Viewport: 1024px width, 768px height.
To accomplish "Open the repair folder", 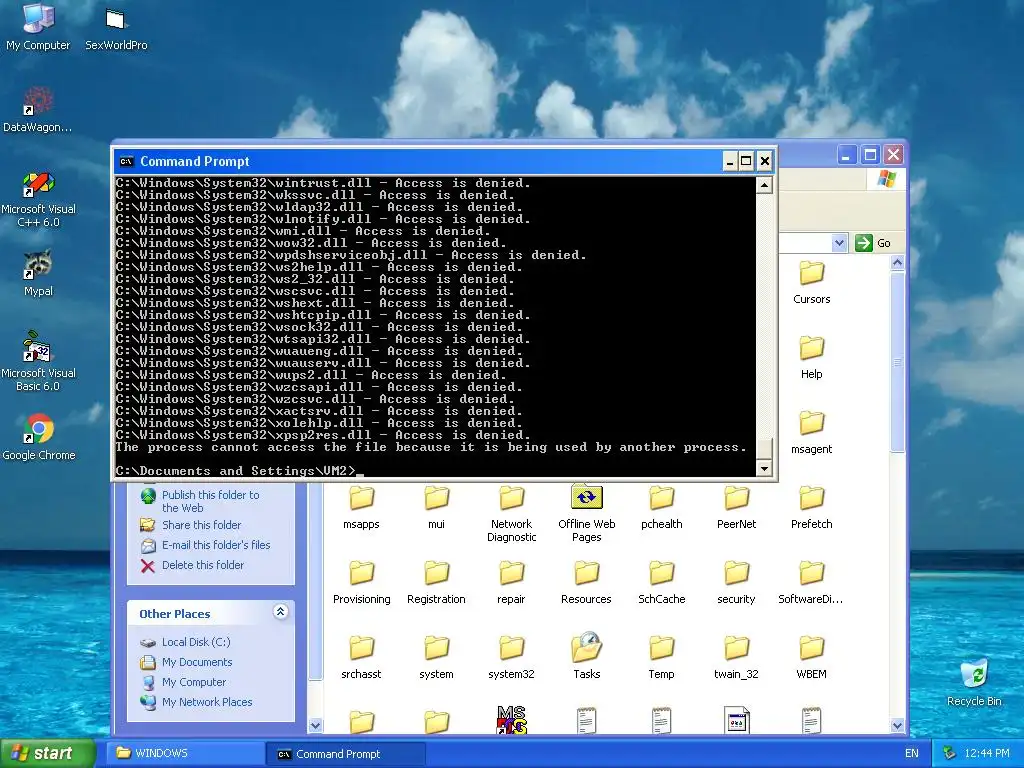I will (x=511, y=583).
